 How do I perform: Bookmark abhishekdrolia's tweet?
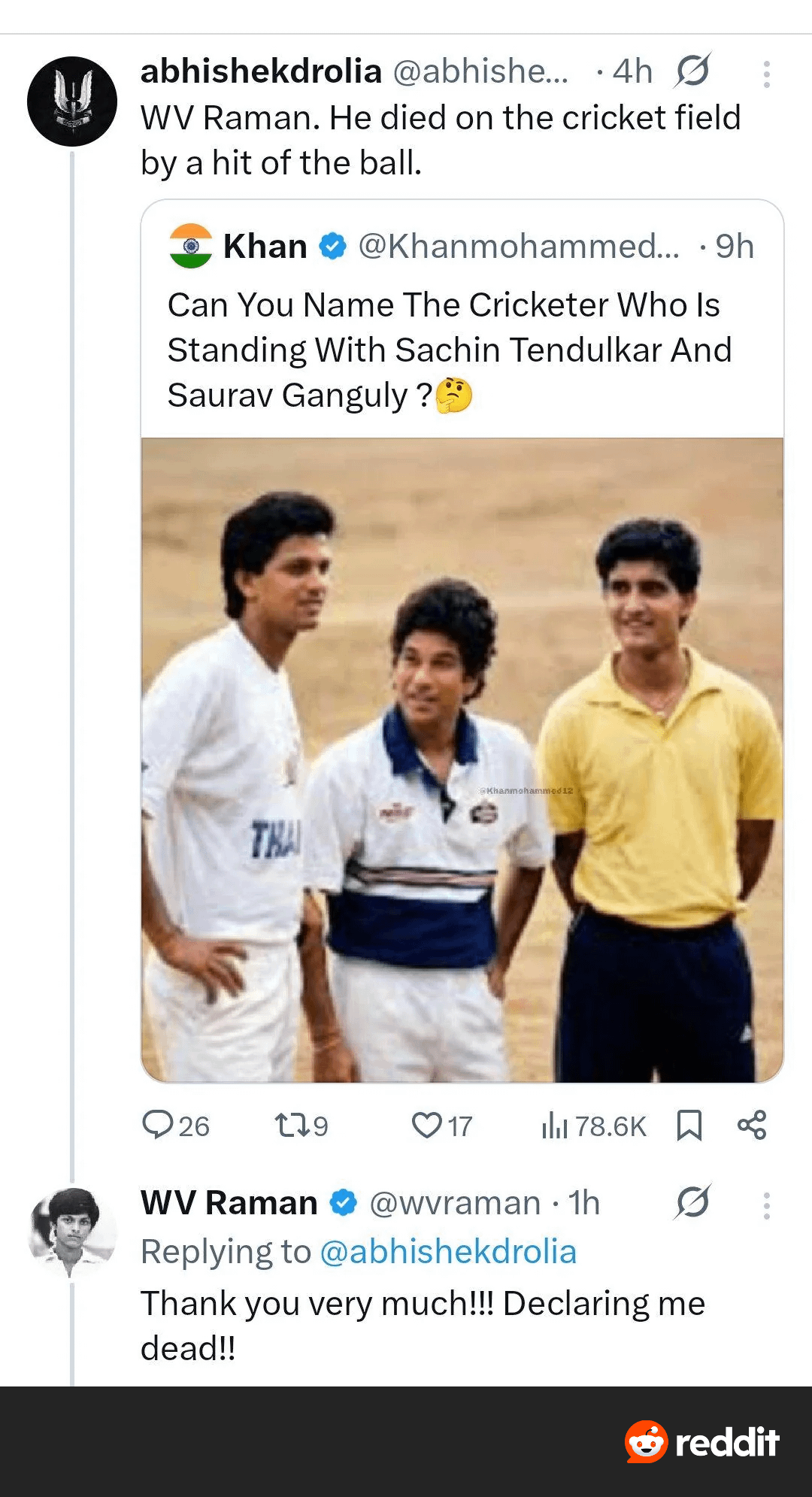[689, 1126]
